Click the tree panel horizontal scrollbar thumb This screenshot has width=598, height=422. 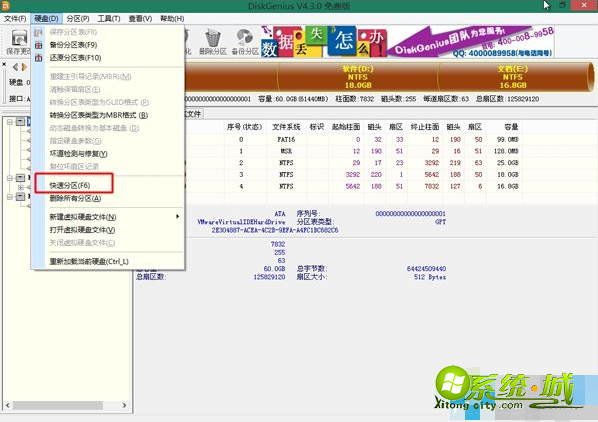[x=58, y=405]
